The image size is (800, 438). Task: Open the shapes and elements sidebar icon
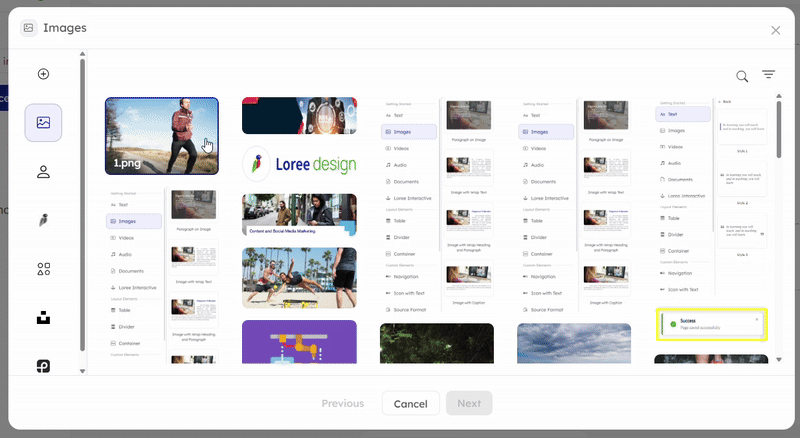pos(43,269)
